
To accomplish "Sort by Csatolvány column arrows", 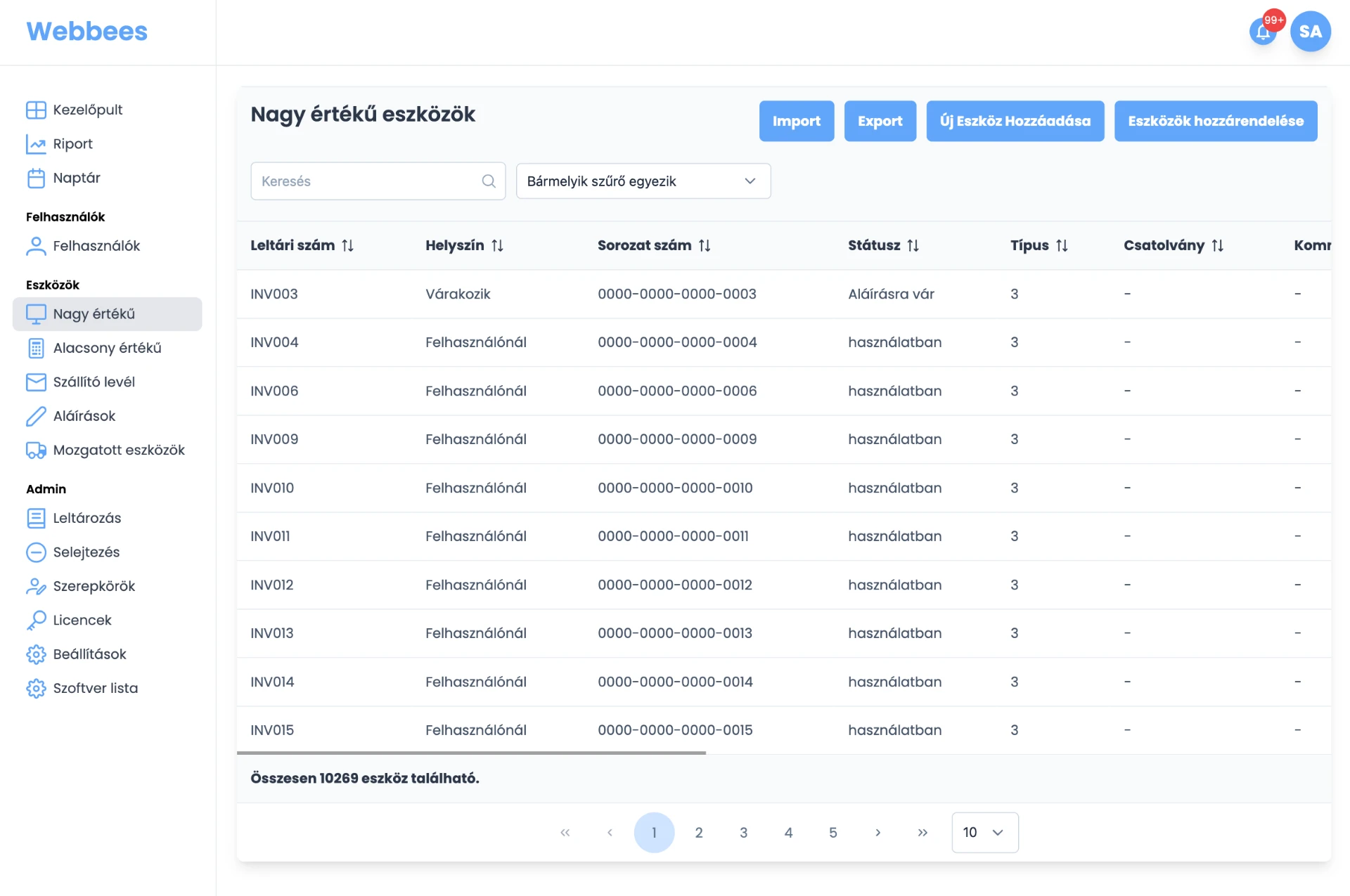I will click(1217, 245).
